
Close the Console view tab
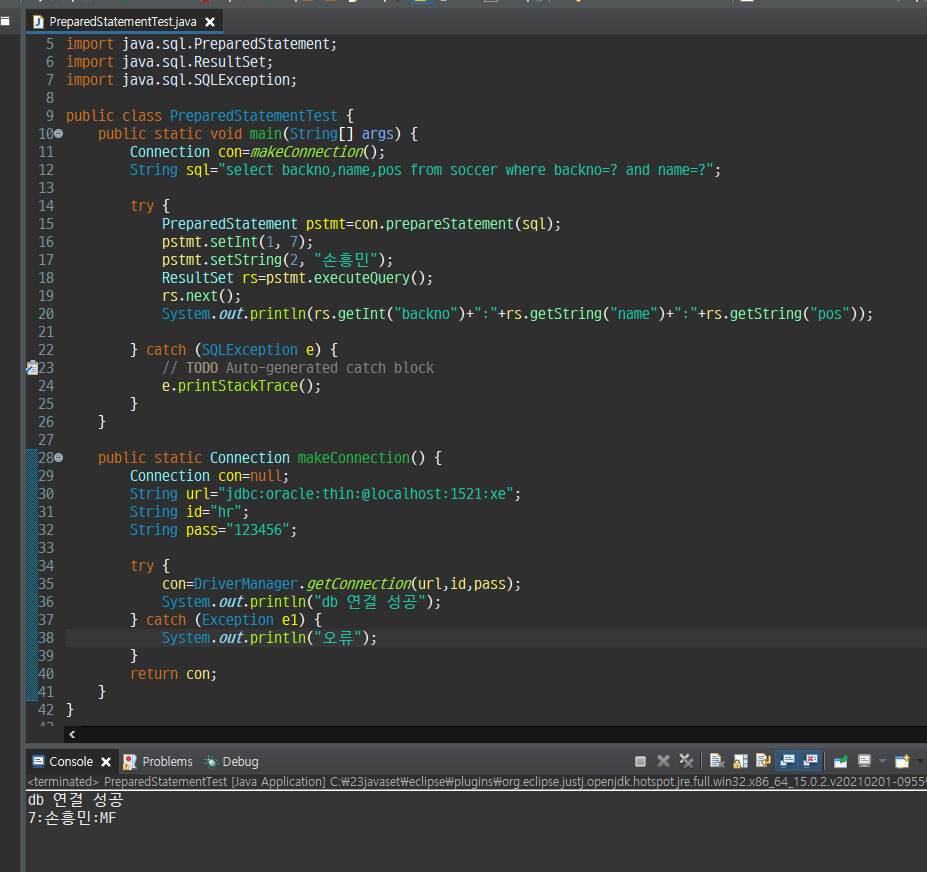[x=106, y=761]
